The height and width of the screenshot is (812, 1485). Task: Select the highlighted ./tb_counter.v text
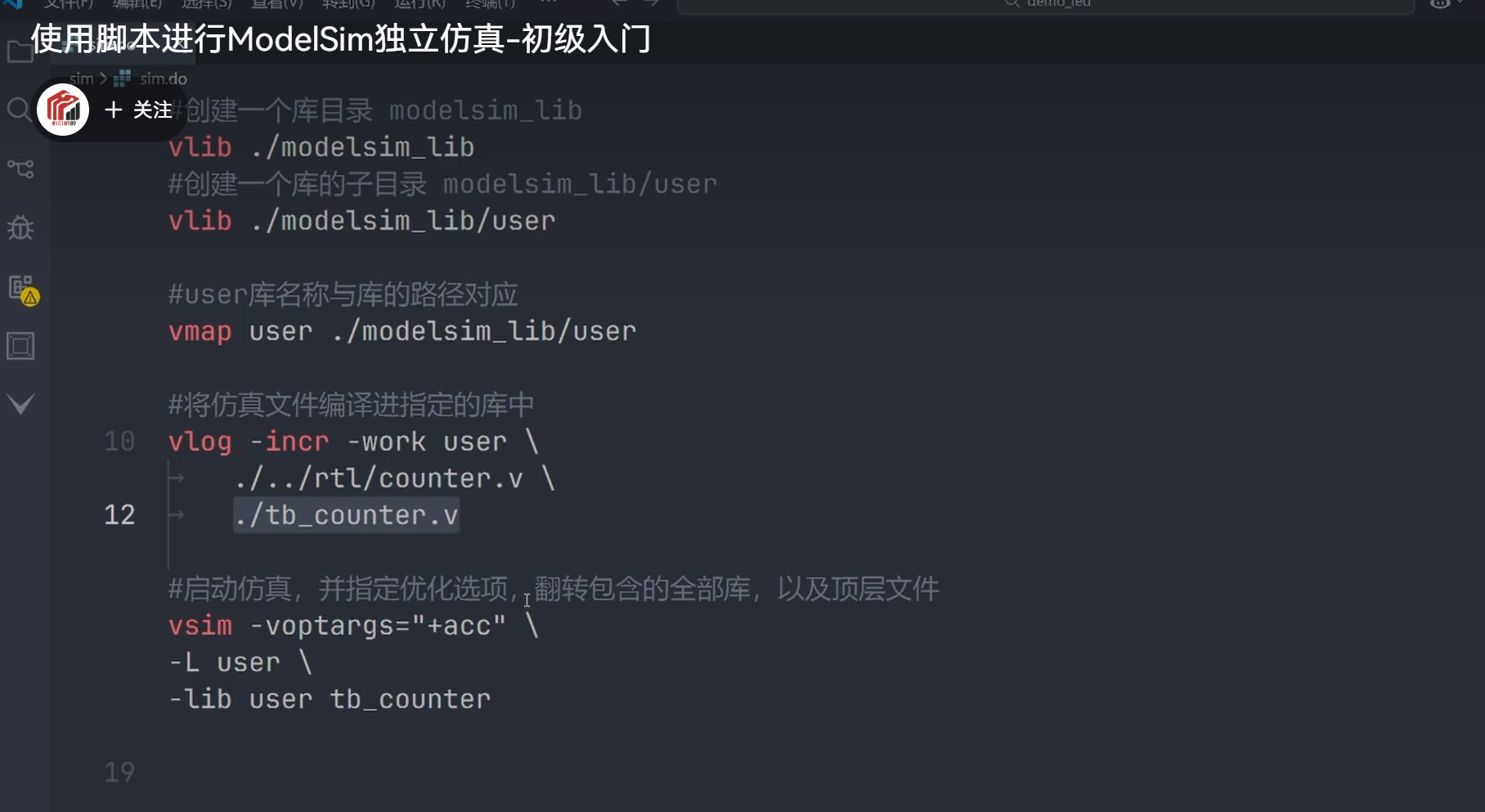pyautogui.click(x=346, y=514)
